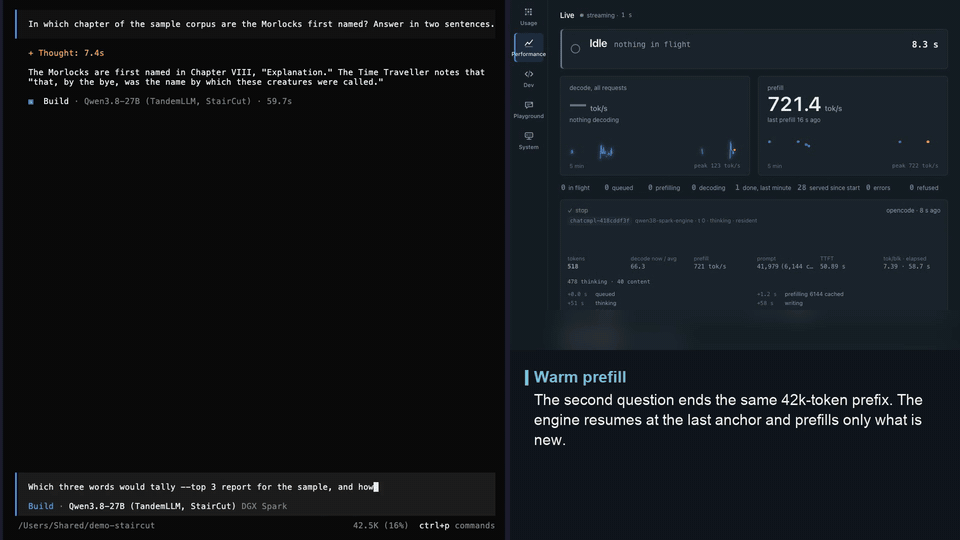Click '478 thinking · 40 content' line
The image size is (960, 540).
point(609,282)
